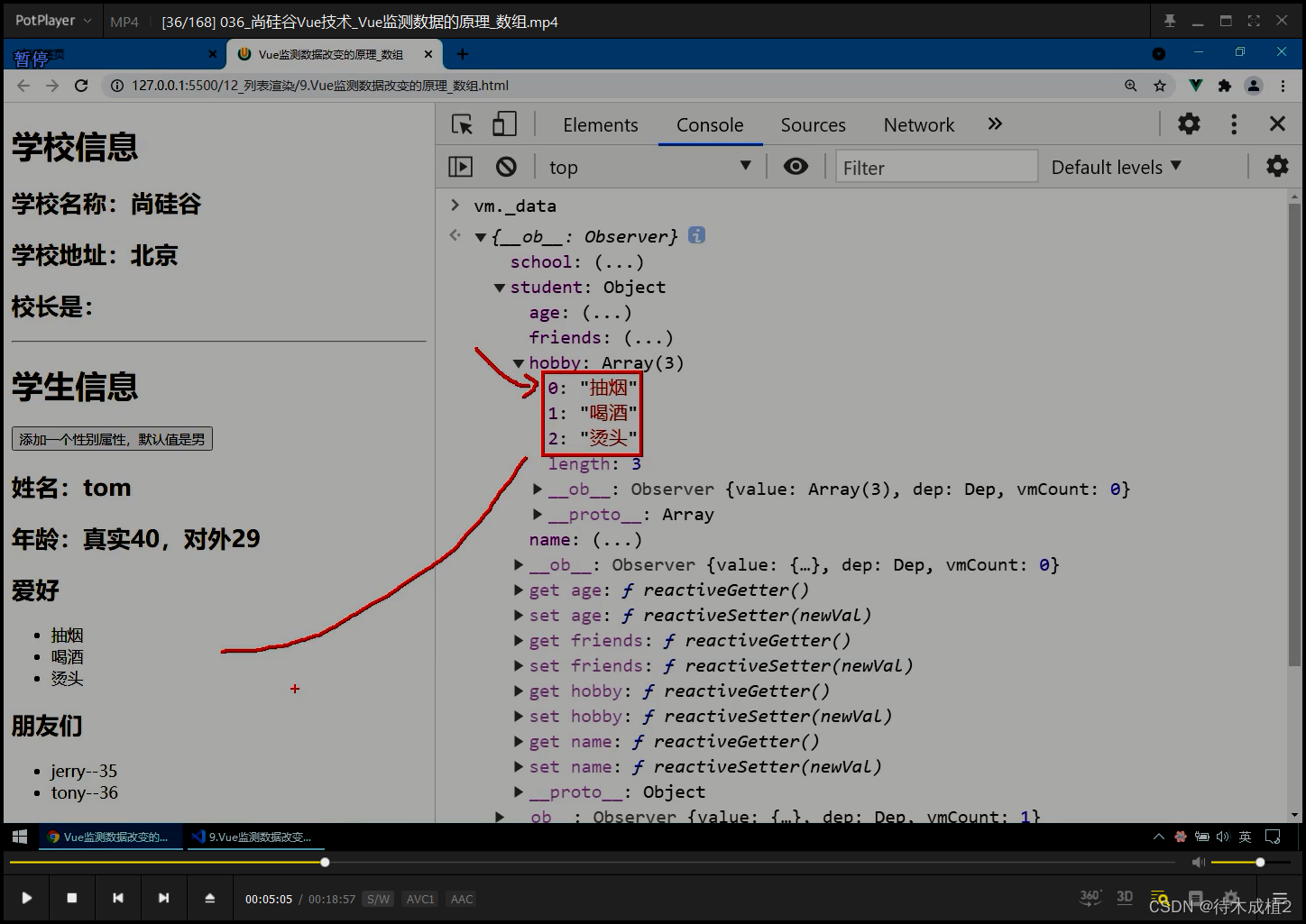Open DevTools customize three-dot menu
Image resolution: width=1306 pixels, height=924 pixels.
[x=1234, y=124]
